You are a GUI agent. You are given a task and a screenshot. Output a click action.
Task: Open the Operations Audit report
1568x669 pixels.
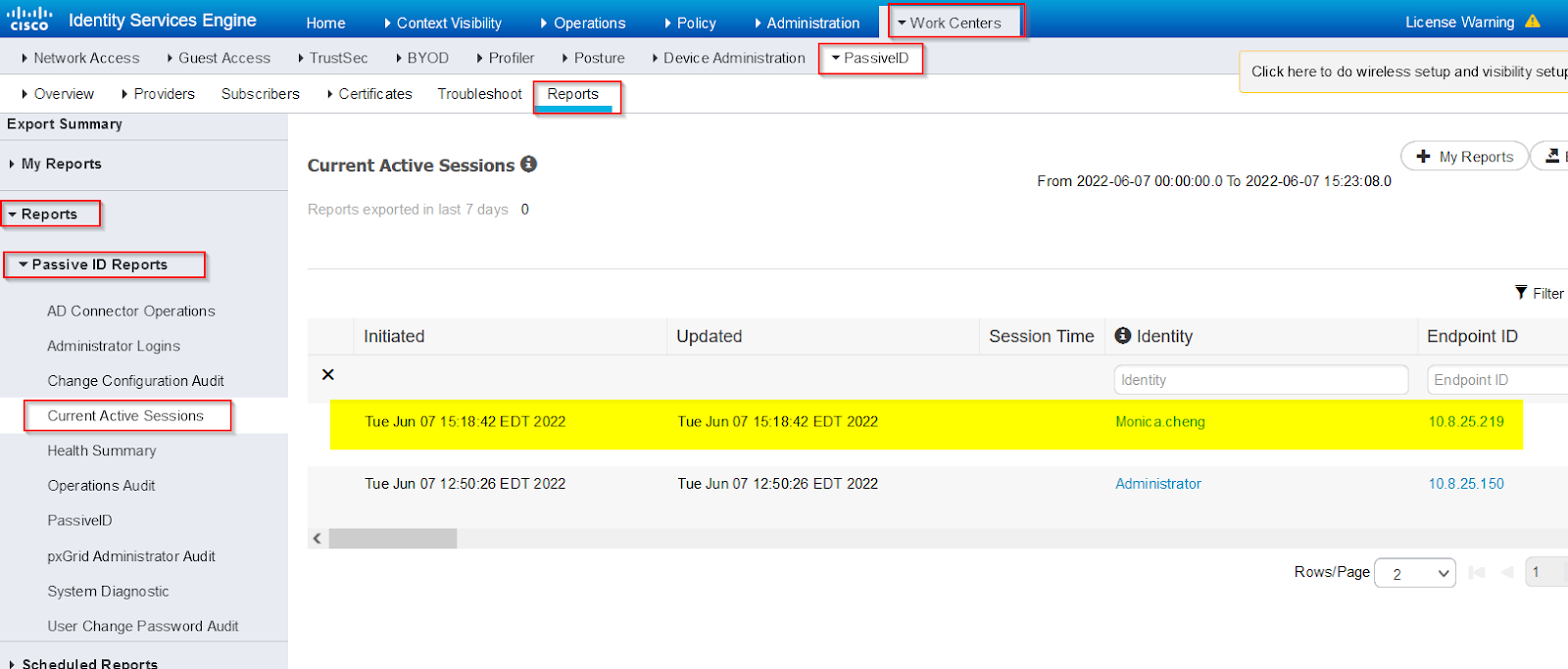101,485
